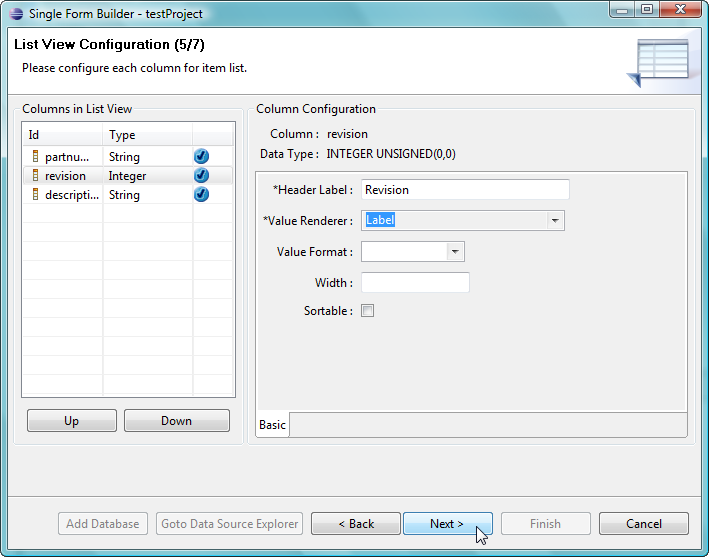The width and height of the screenshot is (709, 557).
Task: Move selected column Down
Action: coord(176,421)
